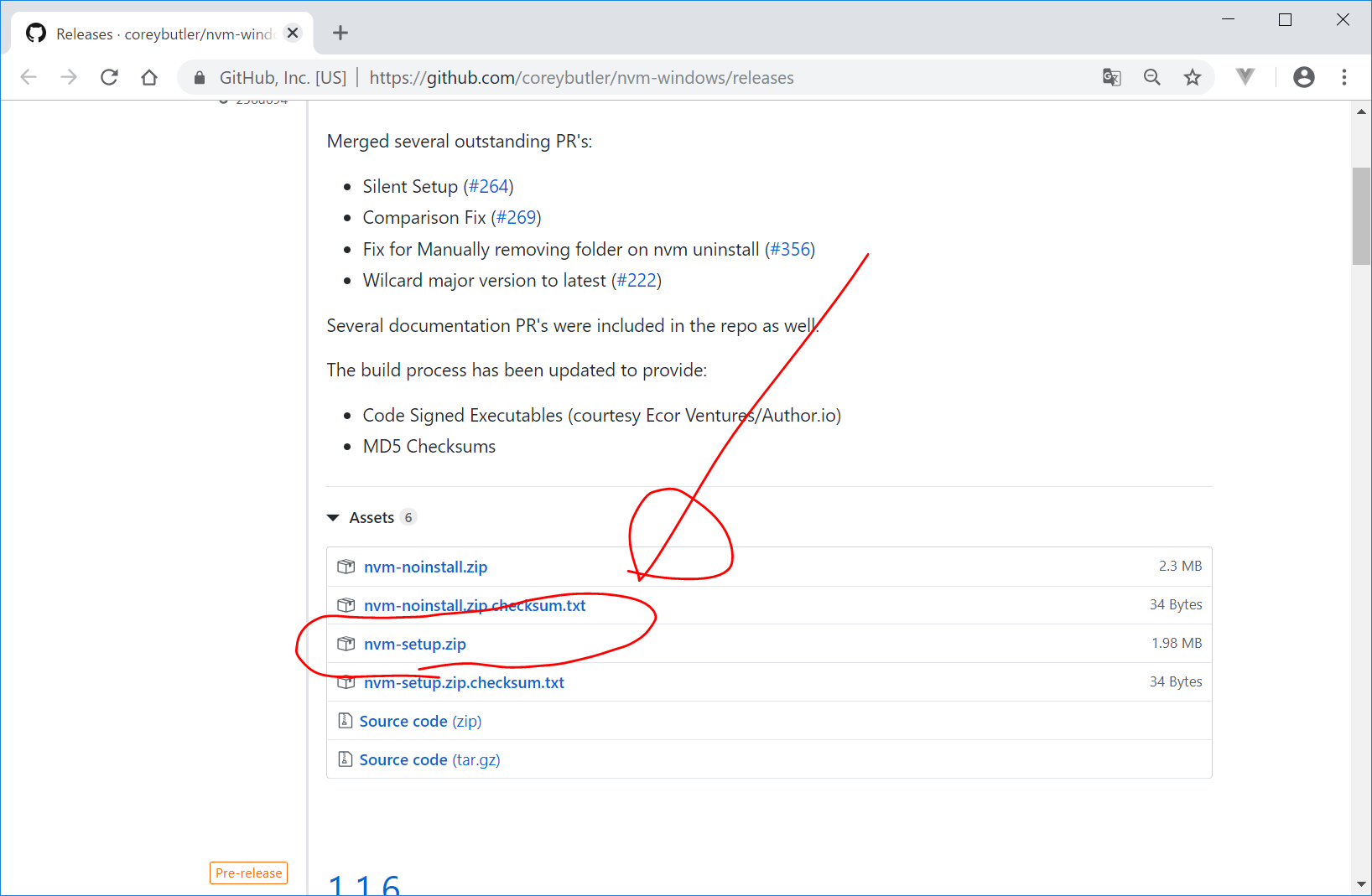Image resolution: width=1372 pixels, height=896 pixels.
Task: Open a new browser tab
Action: [340, 34]
